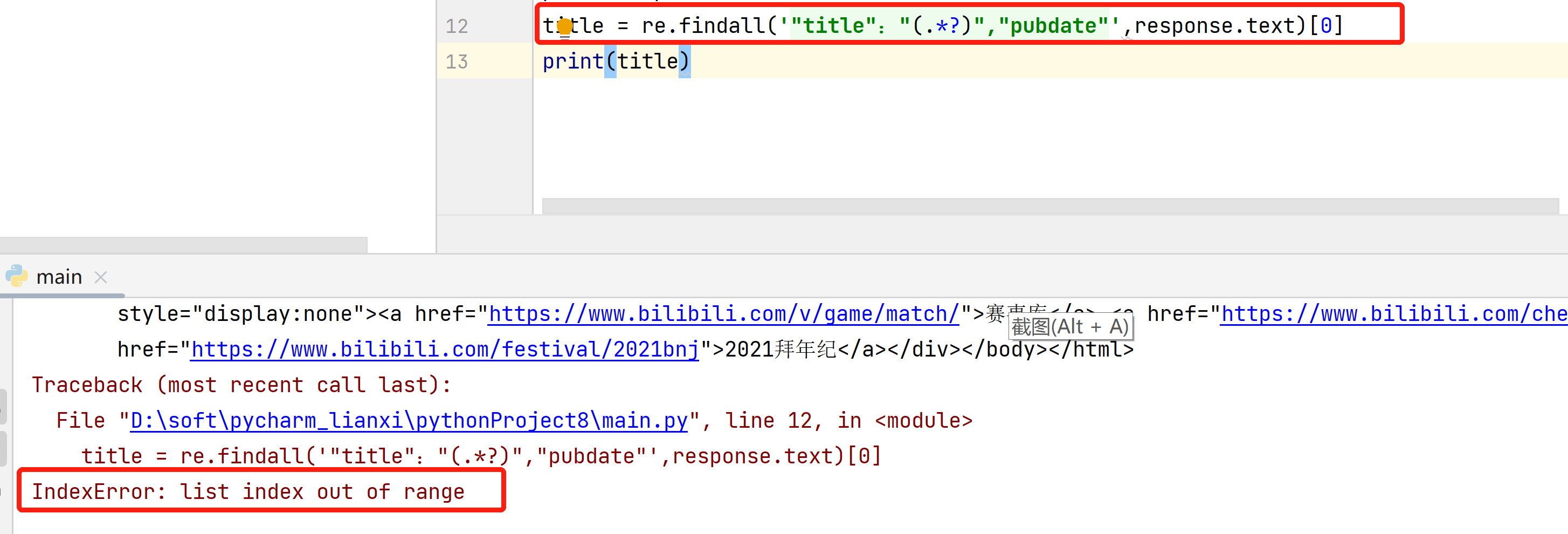Click the Traceback header line in console
The height and width of the screenshot is (534, 1568).
pos(241,385)
